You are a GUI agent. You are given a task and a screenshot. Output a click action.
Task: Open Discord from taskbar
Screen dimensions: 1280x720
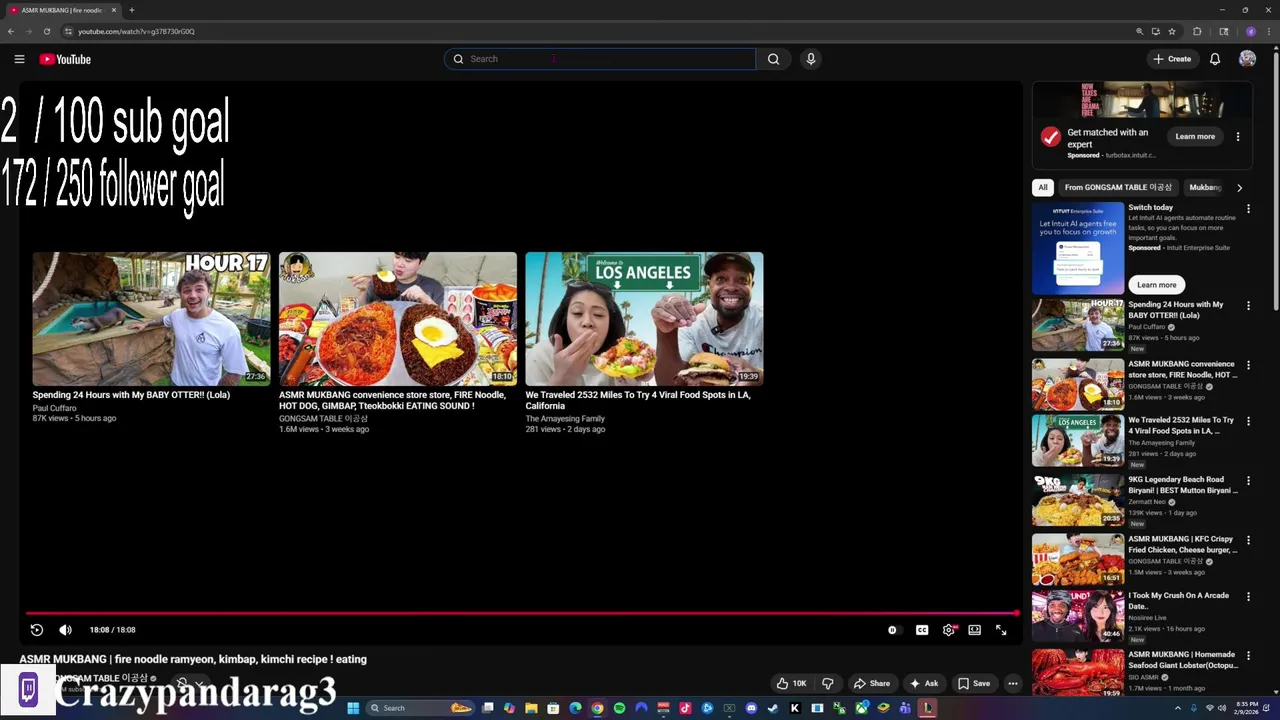pos(751,708)
